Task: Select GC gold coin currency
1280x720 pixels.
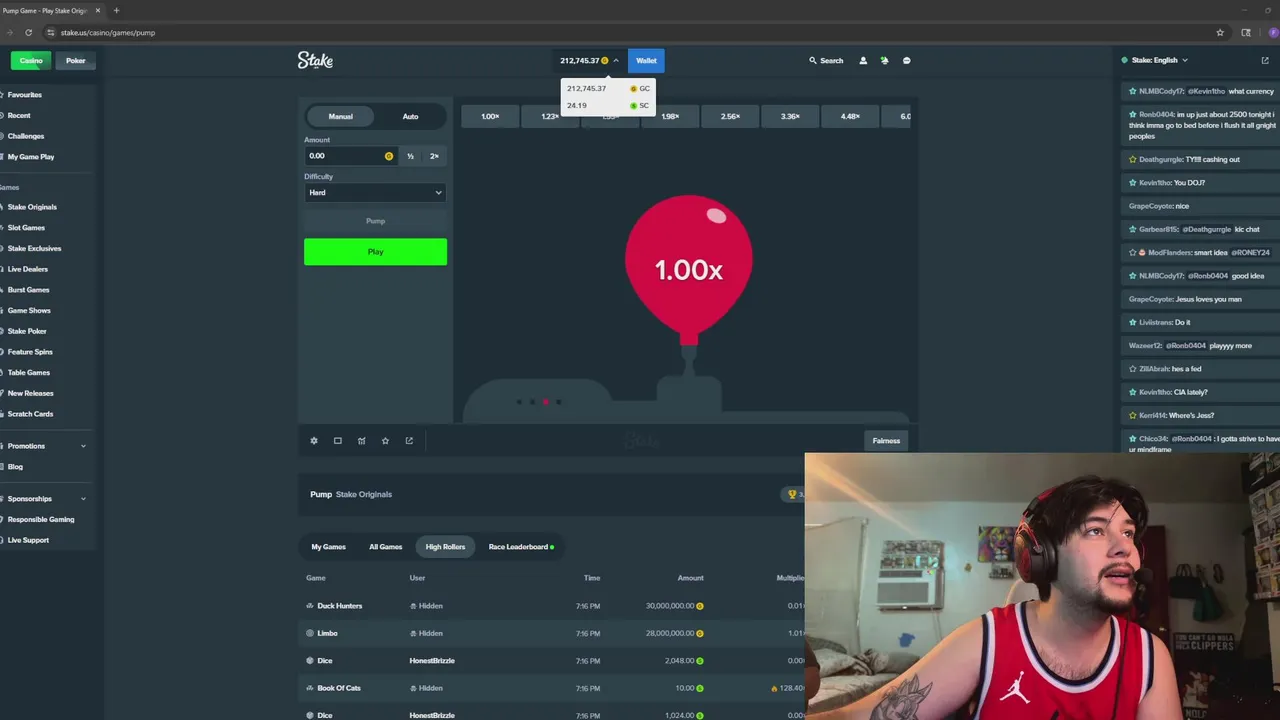Action: coord(608,88)
